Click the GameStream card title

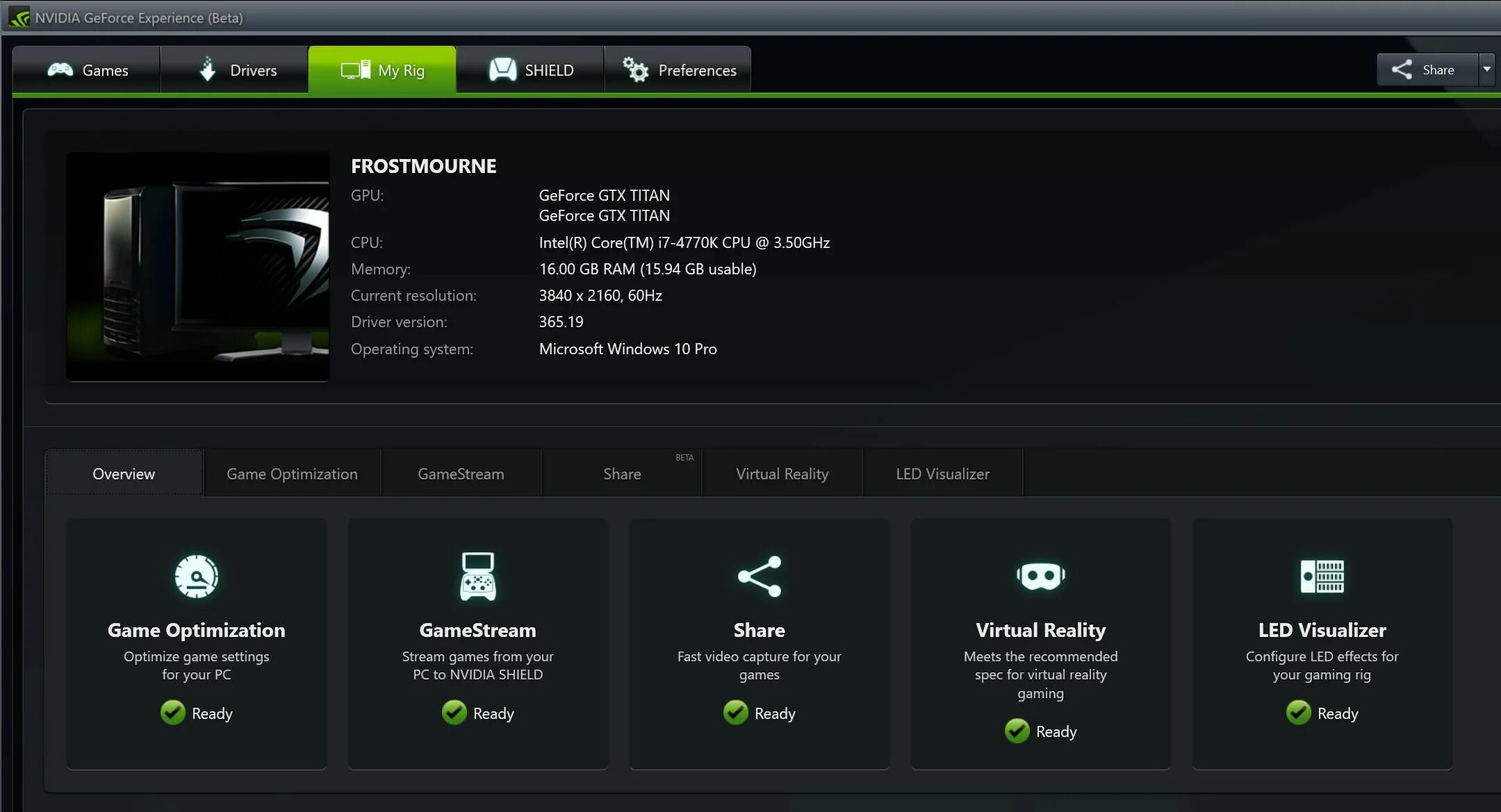pos(478,630)
